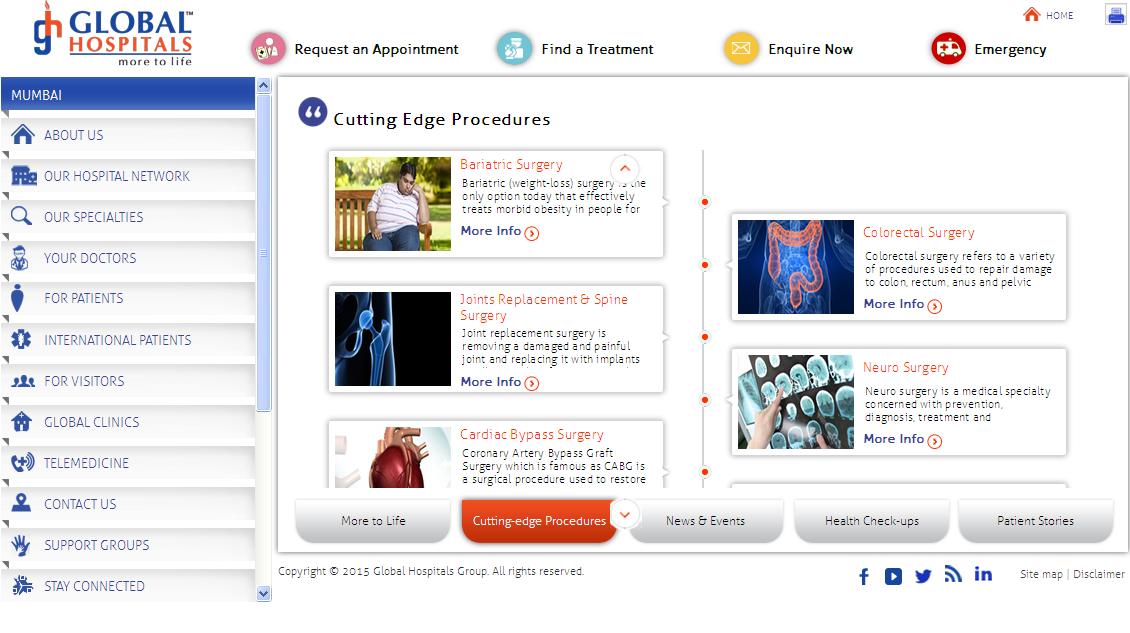Switch to the News & Events tab

click(x=706, y=521)
